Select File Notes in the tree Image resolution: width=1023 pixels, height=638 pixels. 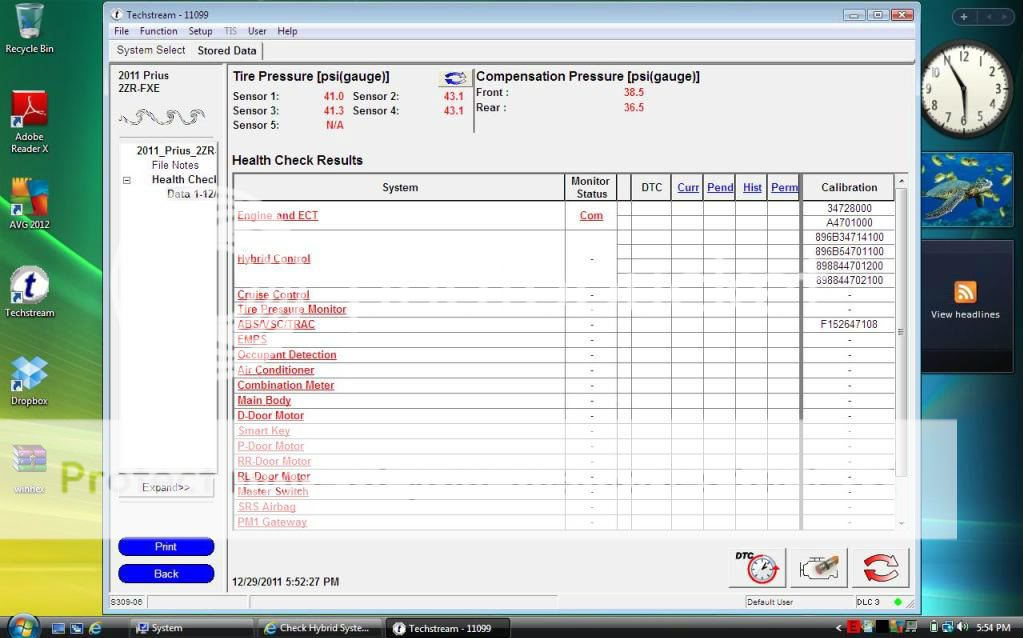(175, 165)
